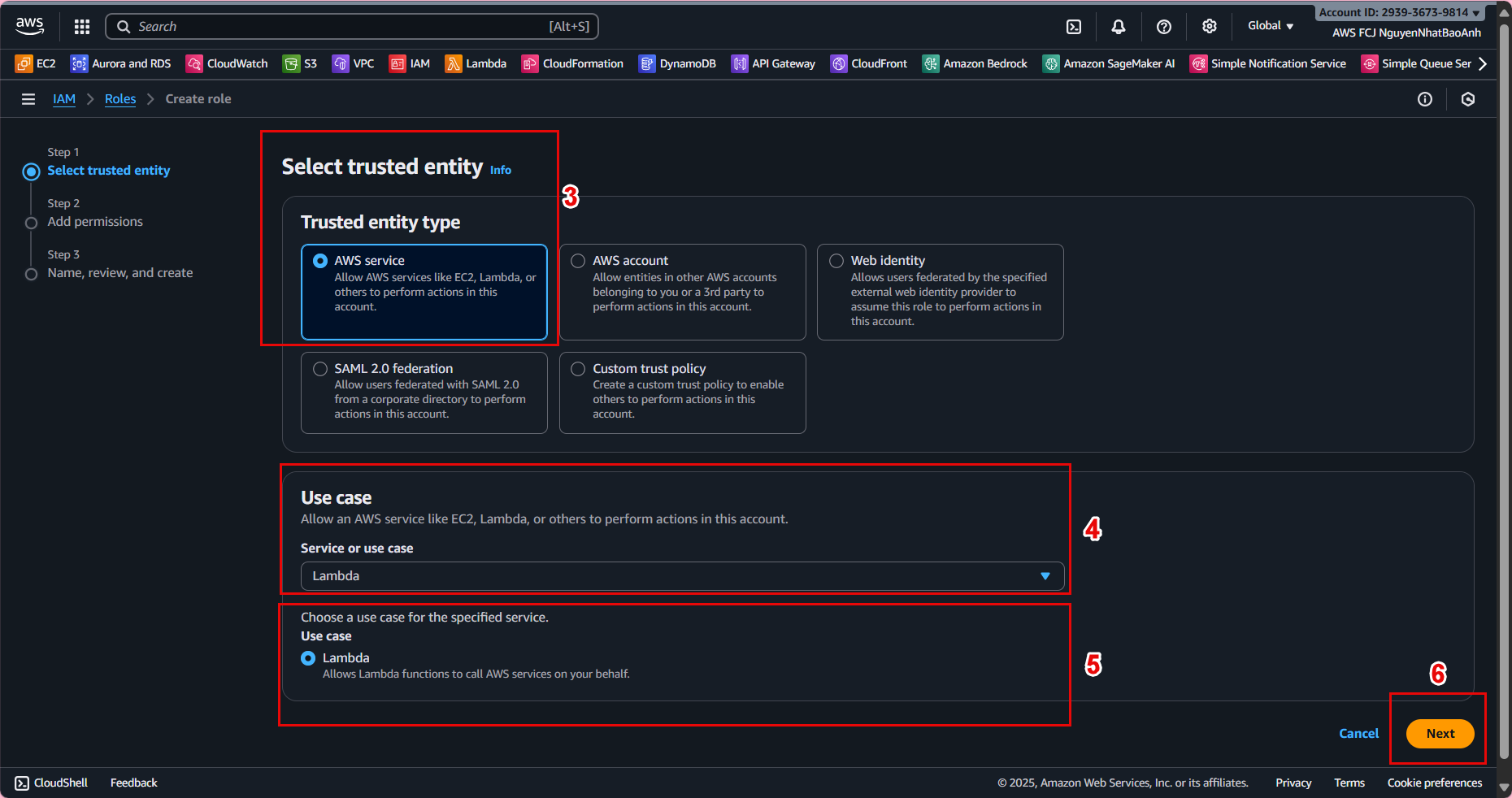
Task: Click the Roles breadcrumb link
Action: click(x=120, y=99)
